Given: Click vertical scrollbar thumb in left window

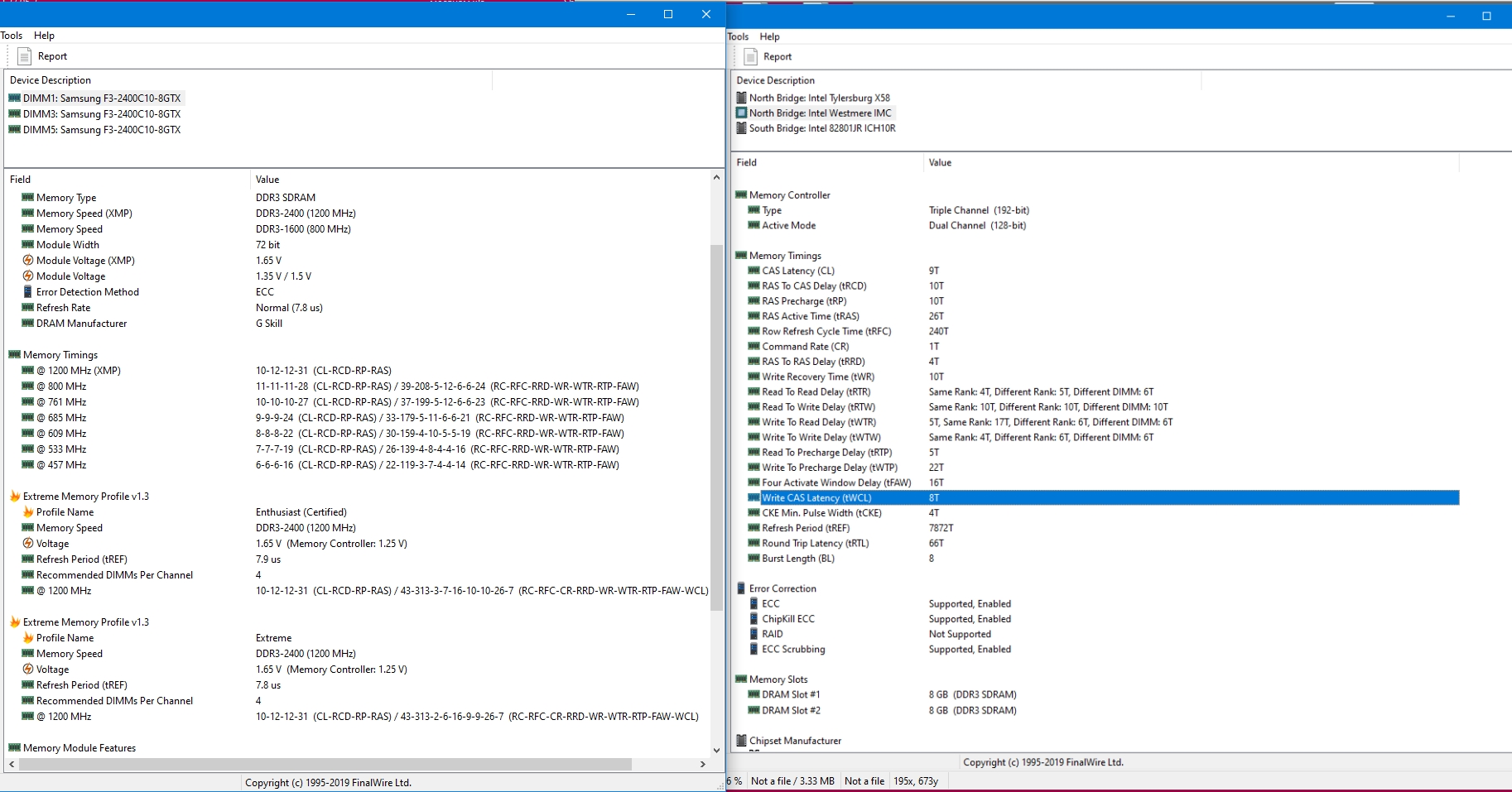Looking at the screenshot, I should tap(716, 428).
